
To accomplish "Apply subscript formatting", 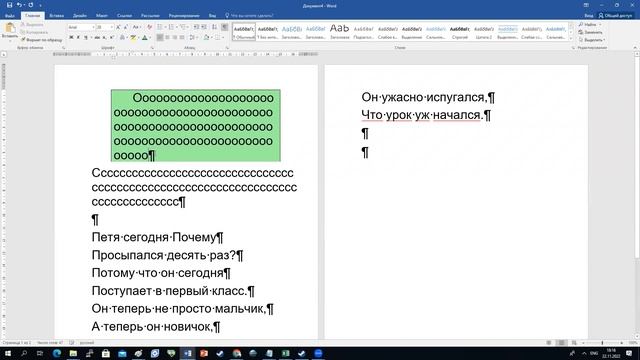I will pyautogui.click(x=104, y=37).
